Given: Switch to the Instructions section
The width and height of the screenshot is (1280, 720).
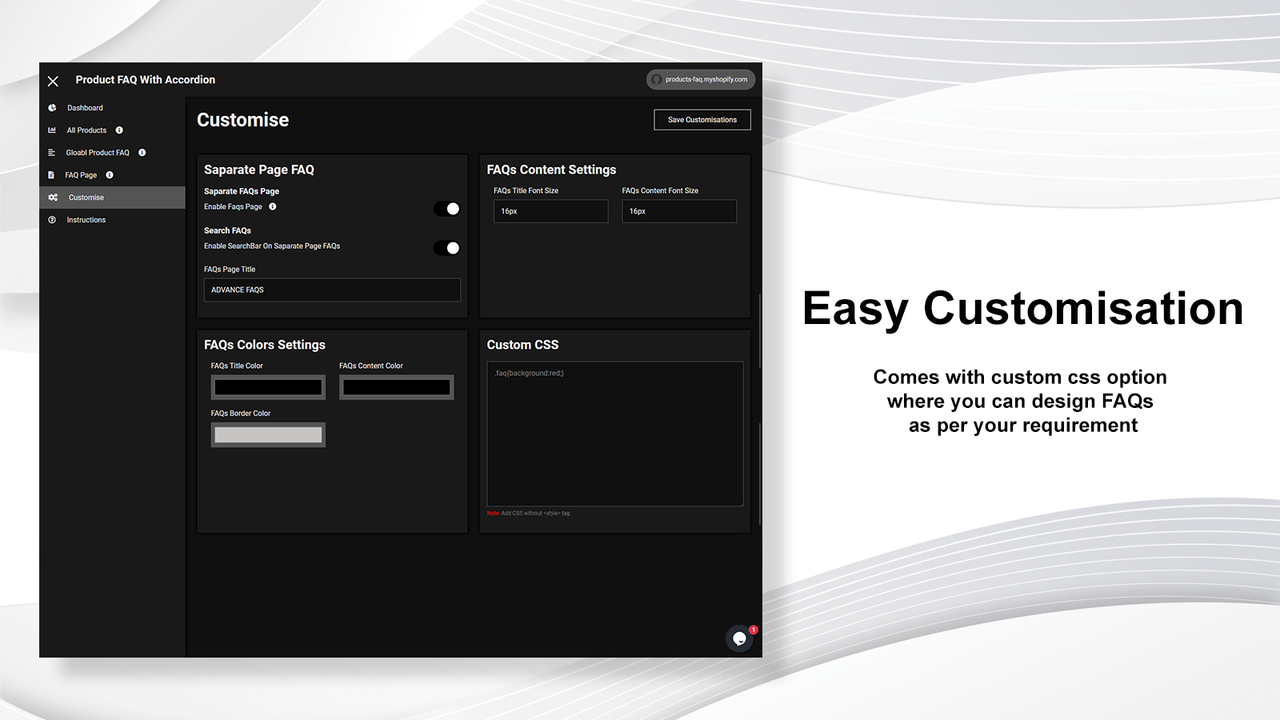Looking at the screenshot, I should click(x=85, y=219).
